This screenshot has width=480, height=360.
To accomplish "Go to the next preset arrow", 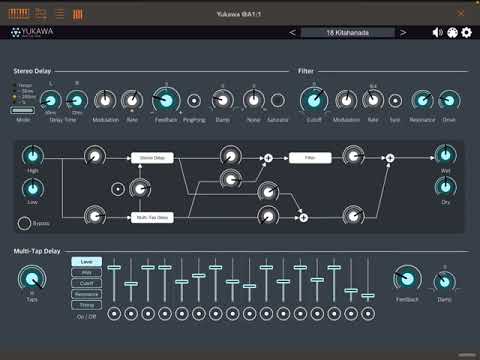I will [403, 33].
